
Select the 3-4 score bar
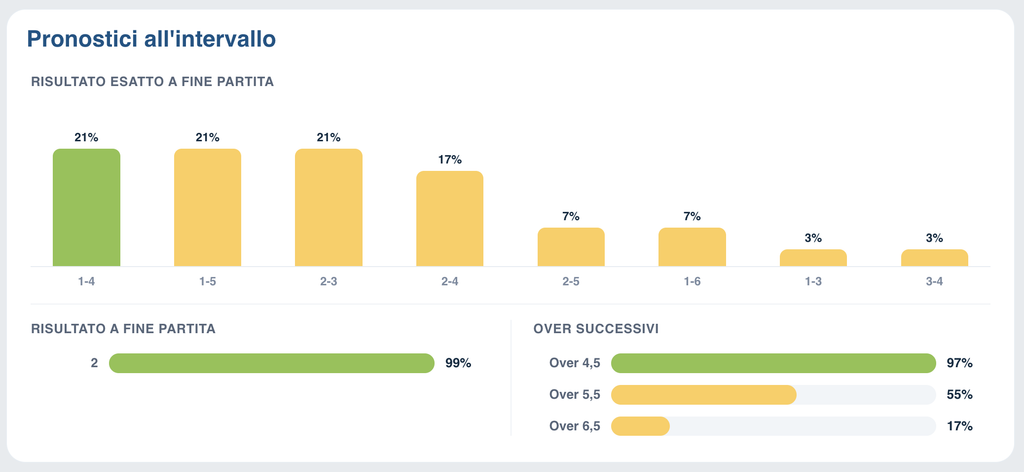click(x=935, y=258)
